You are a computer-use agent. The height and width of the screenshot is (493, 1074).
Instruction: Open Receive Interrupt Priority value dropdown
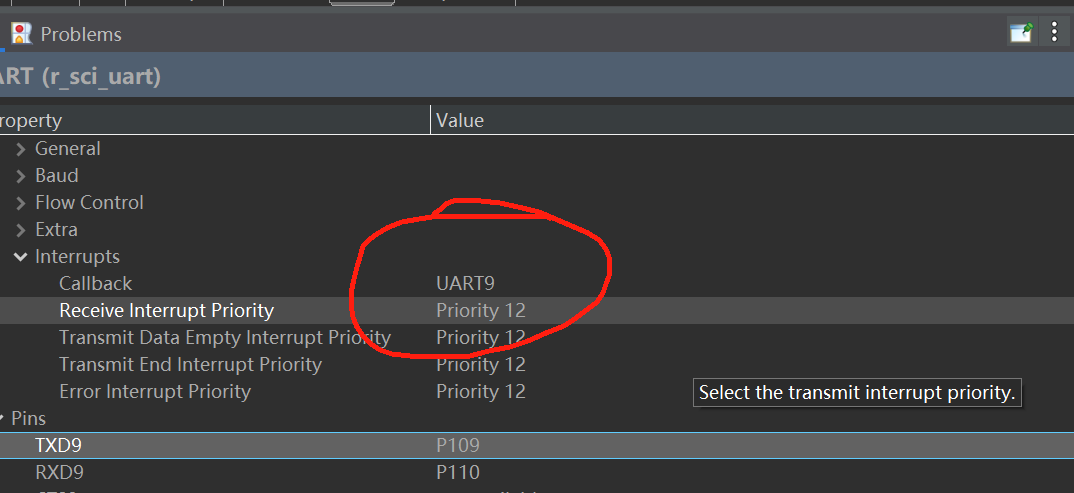tap(481, 311)
